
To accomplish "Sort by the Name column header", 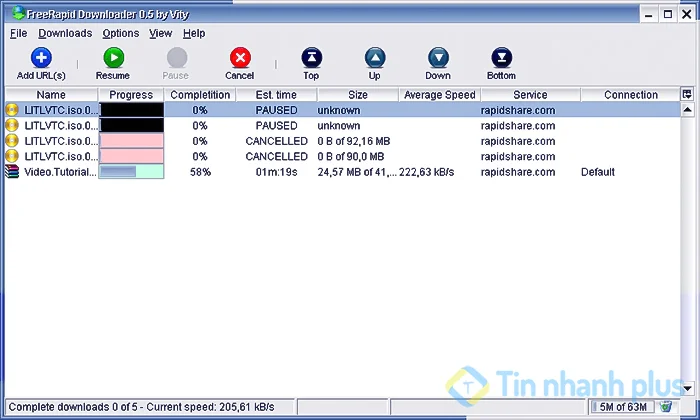I will tap(51, 95).
